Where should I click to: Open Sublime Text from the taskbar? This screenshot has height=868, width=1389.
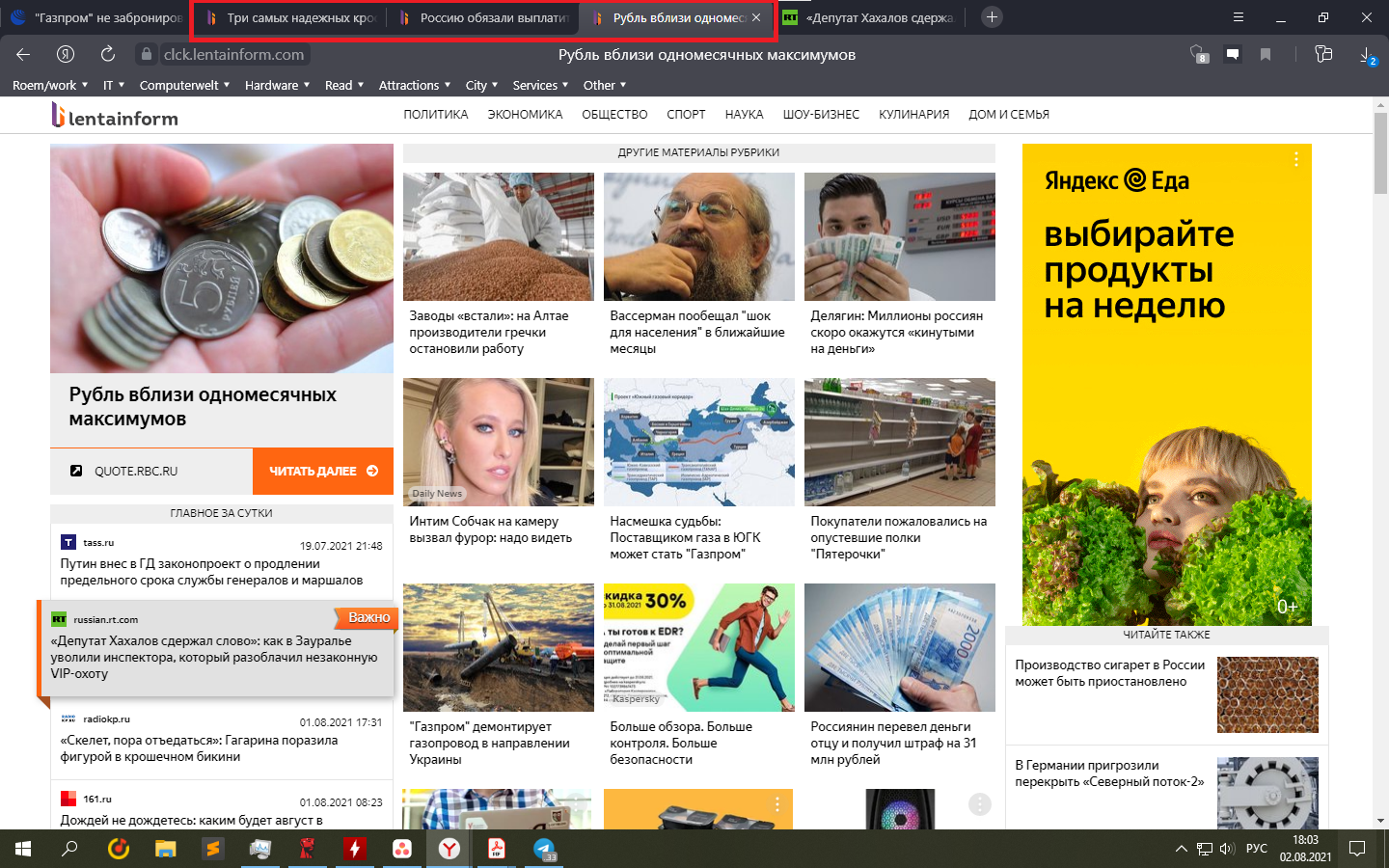(213, 849)
